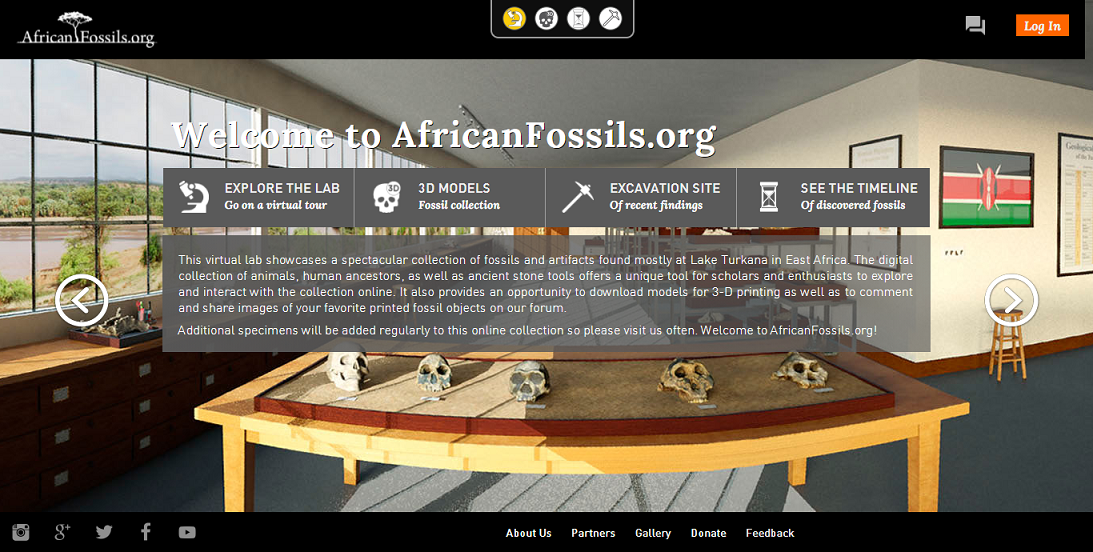The width and height of the screenshot is (1093, 552).
Task: Open the About Us link
Action: [528, 533]
